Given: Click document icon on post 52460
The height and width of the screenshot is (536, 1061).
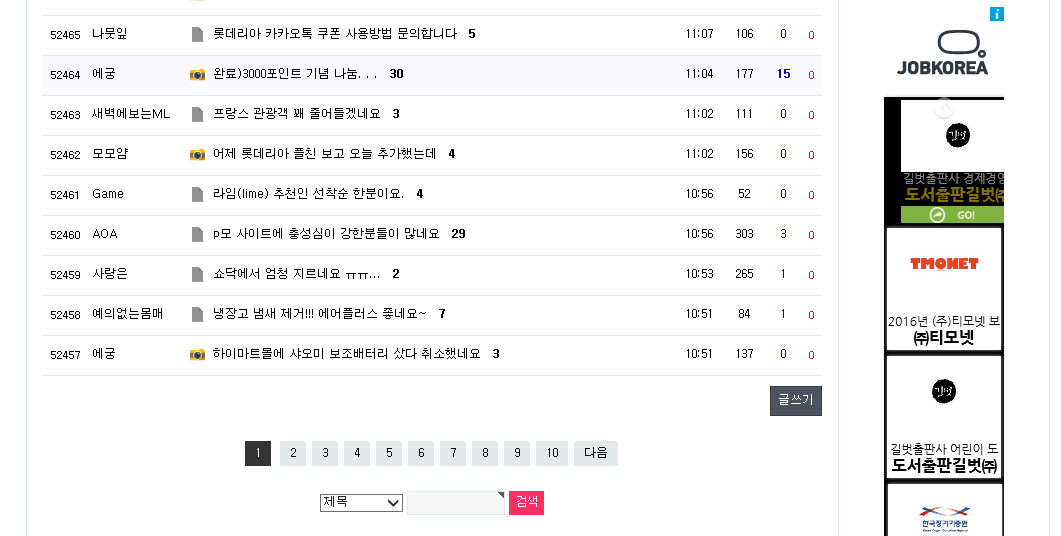Looking at the screenshot, I should pos(197,235).
